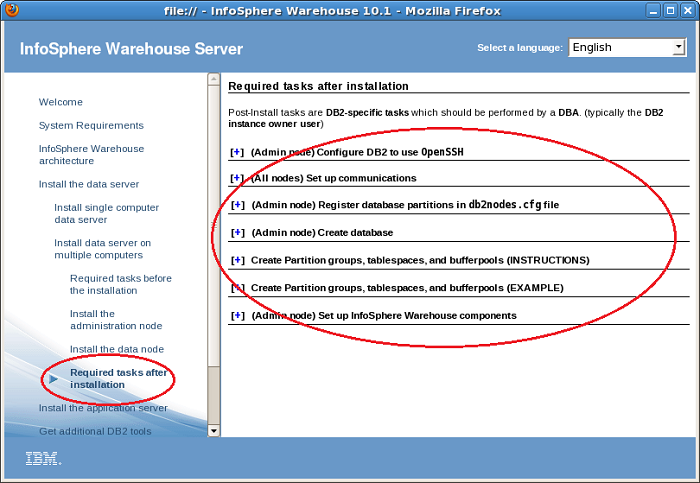Click the InfoSphere Warehouse Server title
This screenshot has height=483, width=700.
pos(131,49)
